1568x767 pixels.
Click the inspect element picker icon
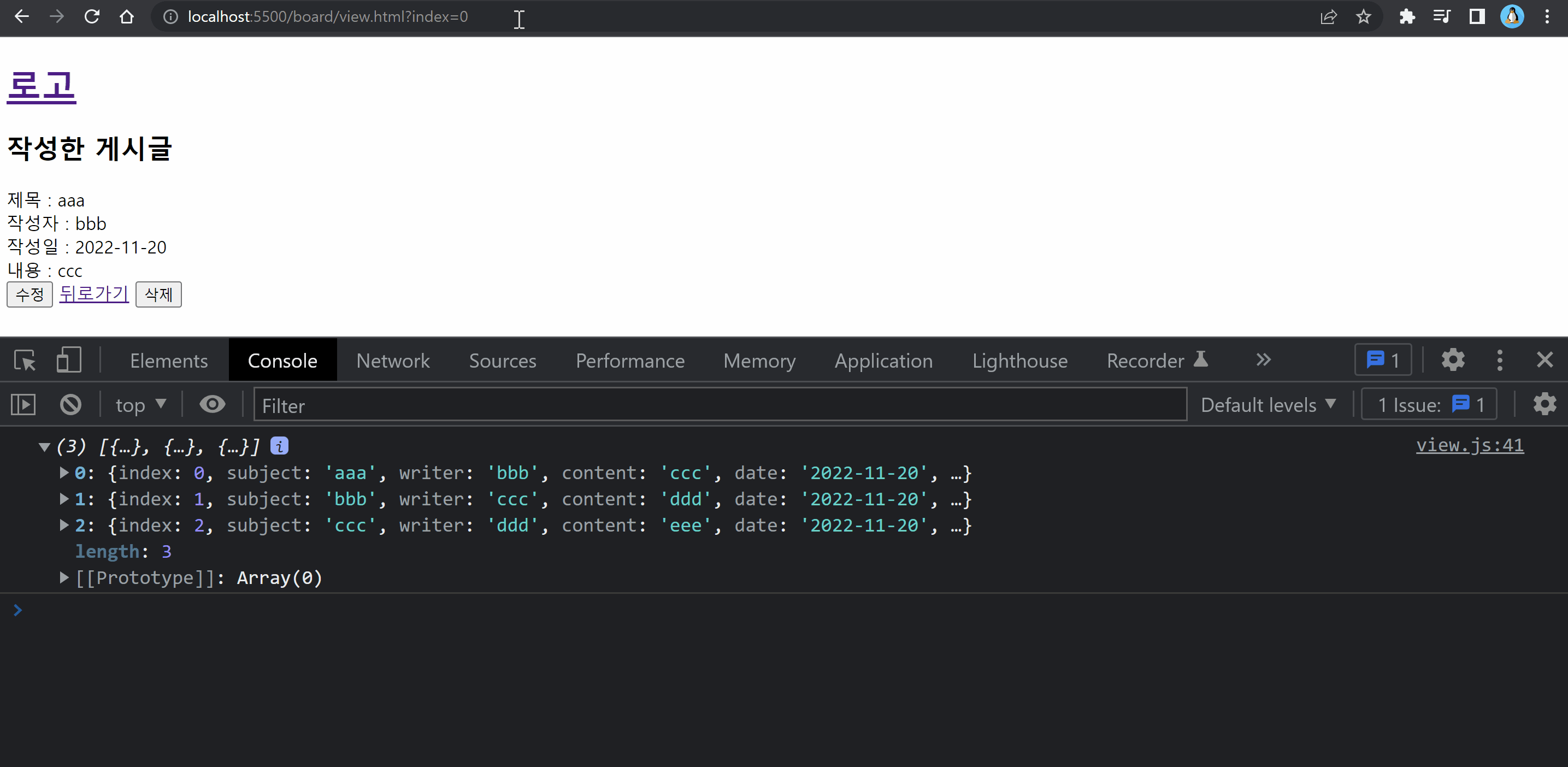(25, 361)
